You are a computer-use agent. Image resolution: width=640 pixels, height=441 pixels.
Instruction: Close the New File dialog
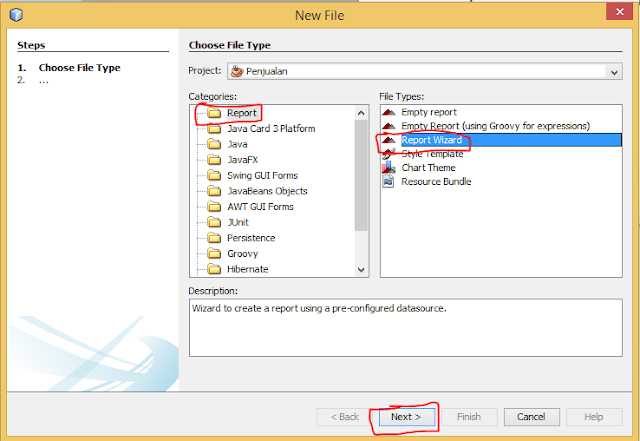pos(619,11)
